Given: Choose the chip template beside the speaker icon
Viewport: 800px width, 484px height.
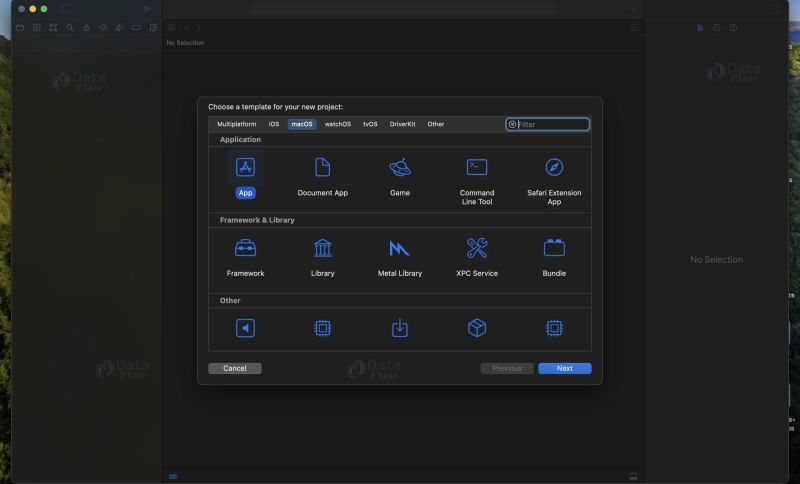Looking at the screenshot, I should pyautogui.click(x=322, y=328).
